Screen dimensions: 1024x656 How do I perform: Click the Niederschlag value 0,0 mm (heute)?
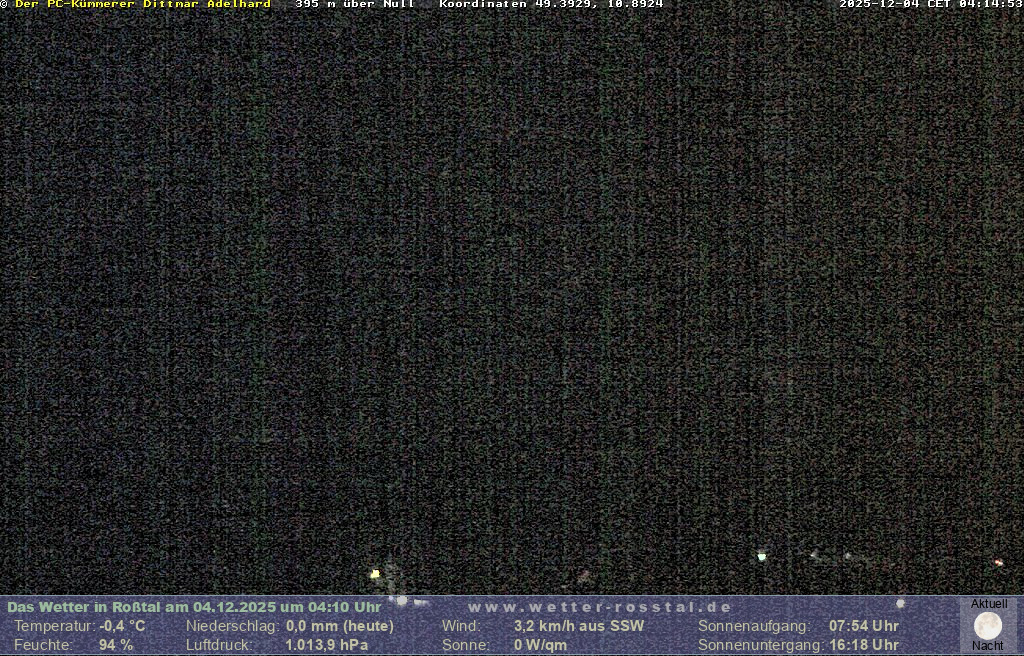(x=340, y=626)
